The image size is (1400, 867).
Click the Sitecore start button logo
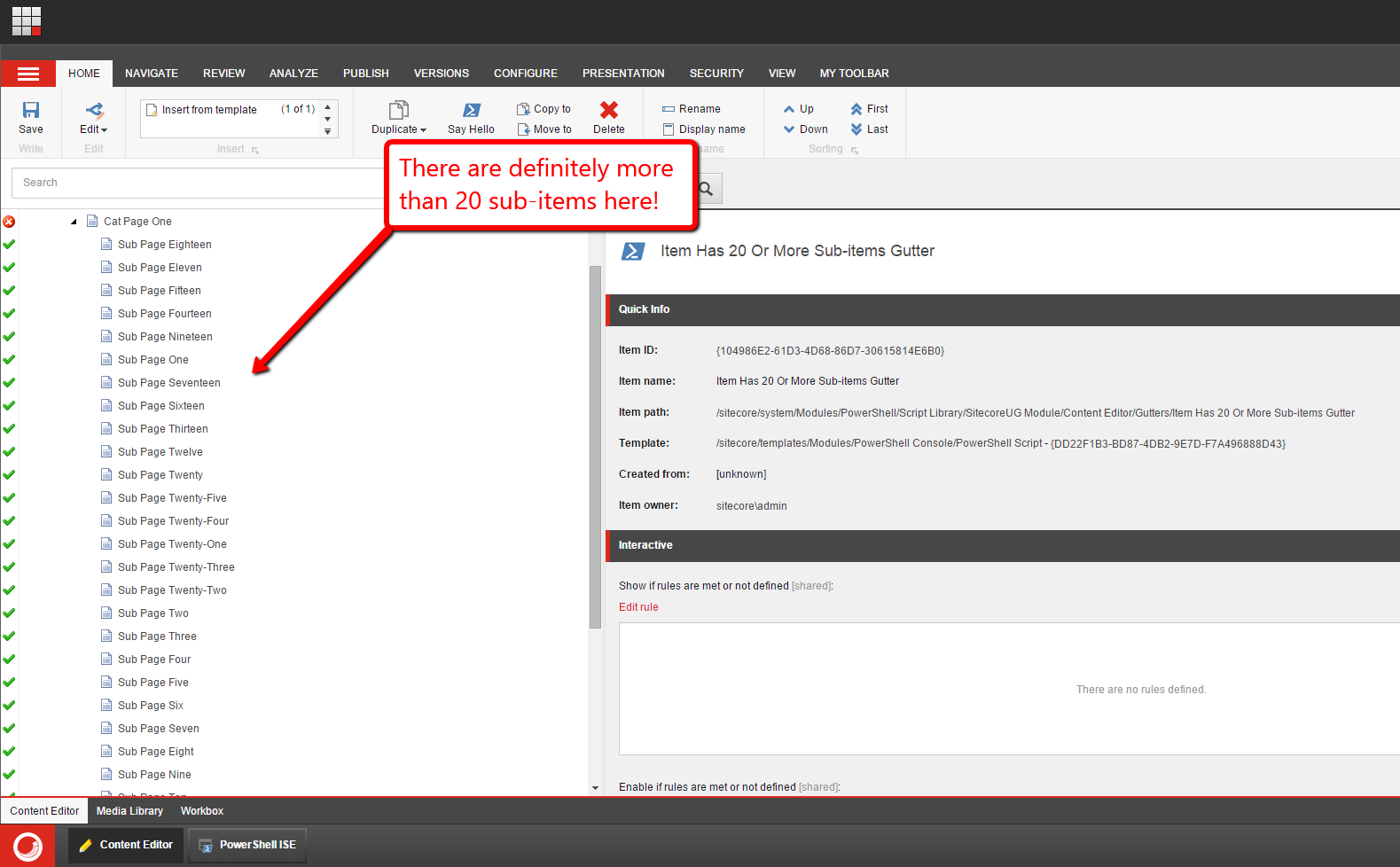27,846
